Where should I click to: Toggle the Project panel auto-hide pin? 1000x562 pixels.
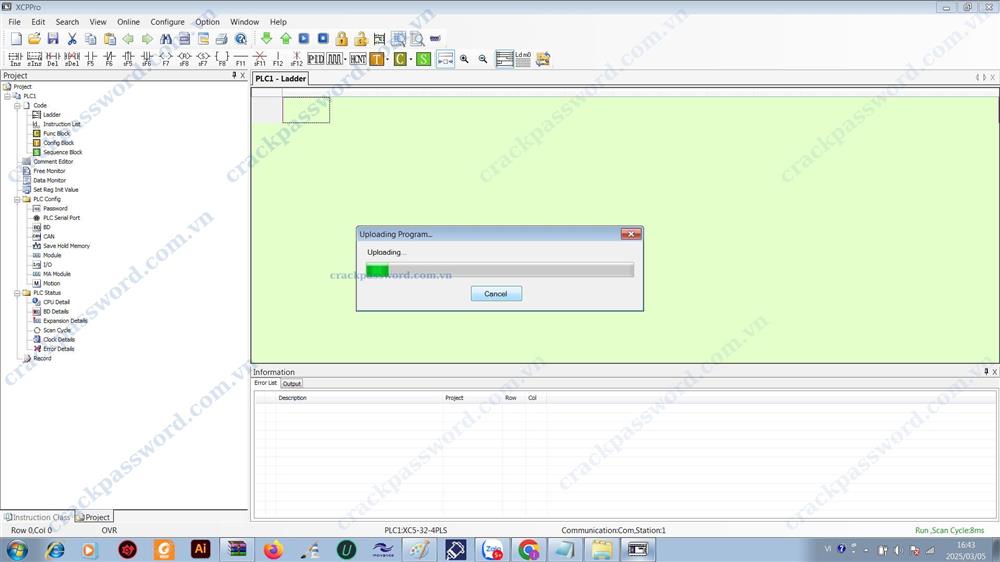click(x=234, y=75)
